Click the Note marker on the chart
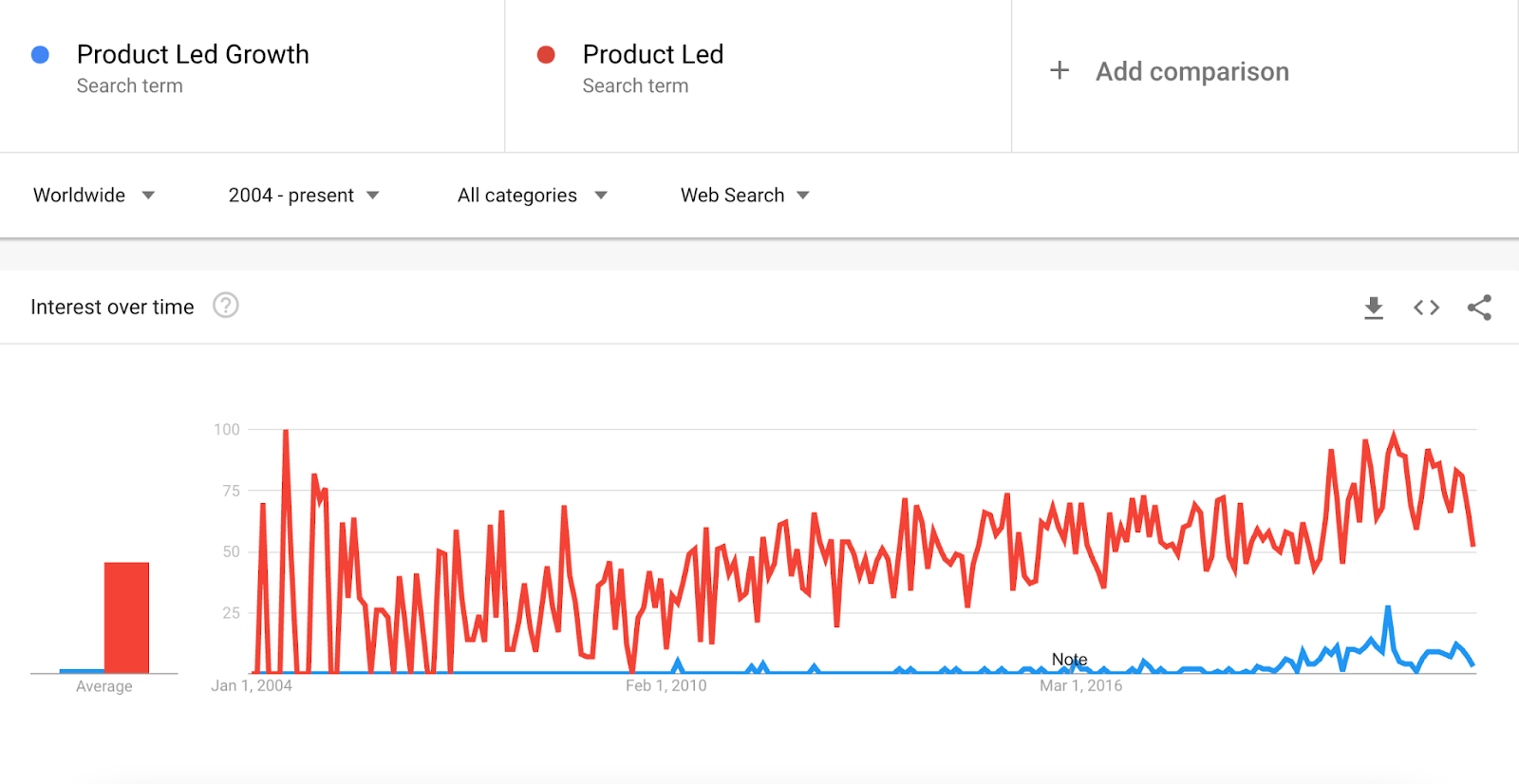 click(x=1070, y=659)
